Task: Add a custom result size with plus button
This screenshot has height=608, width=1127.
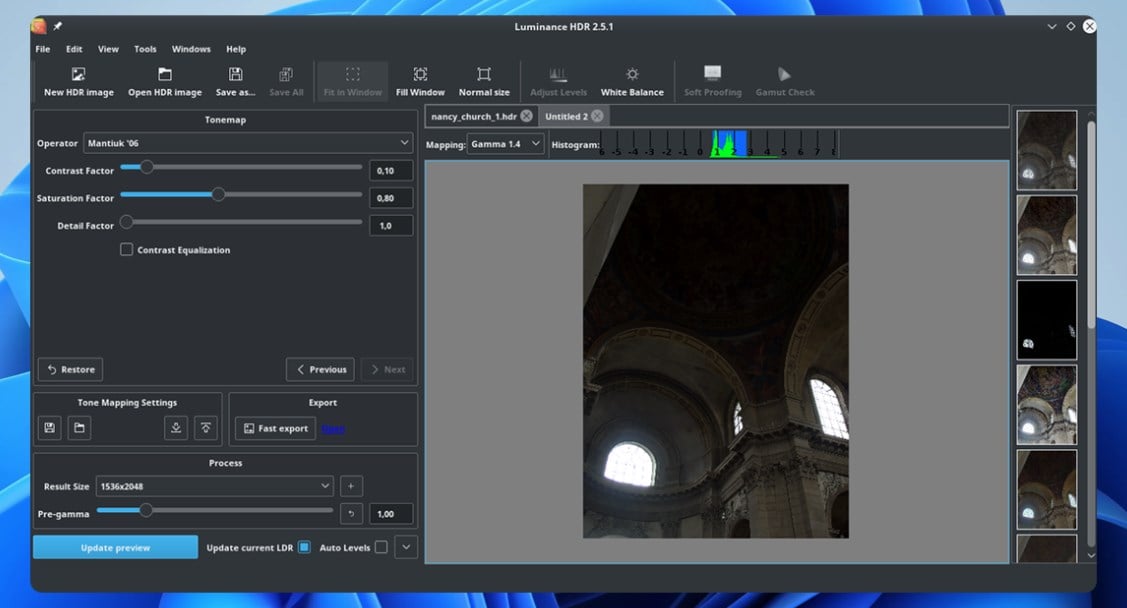Action: pos(351,486)
